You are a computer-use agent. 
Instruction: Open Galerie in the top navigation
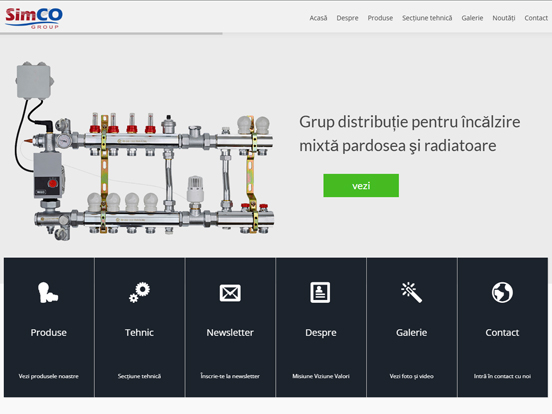(472, 18)
